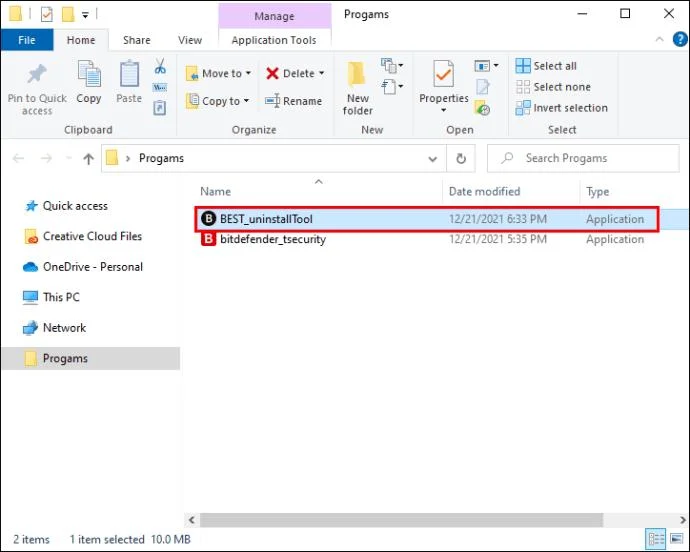Select the Home ribbon tab
690x552 pixels.
81,40
